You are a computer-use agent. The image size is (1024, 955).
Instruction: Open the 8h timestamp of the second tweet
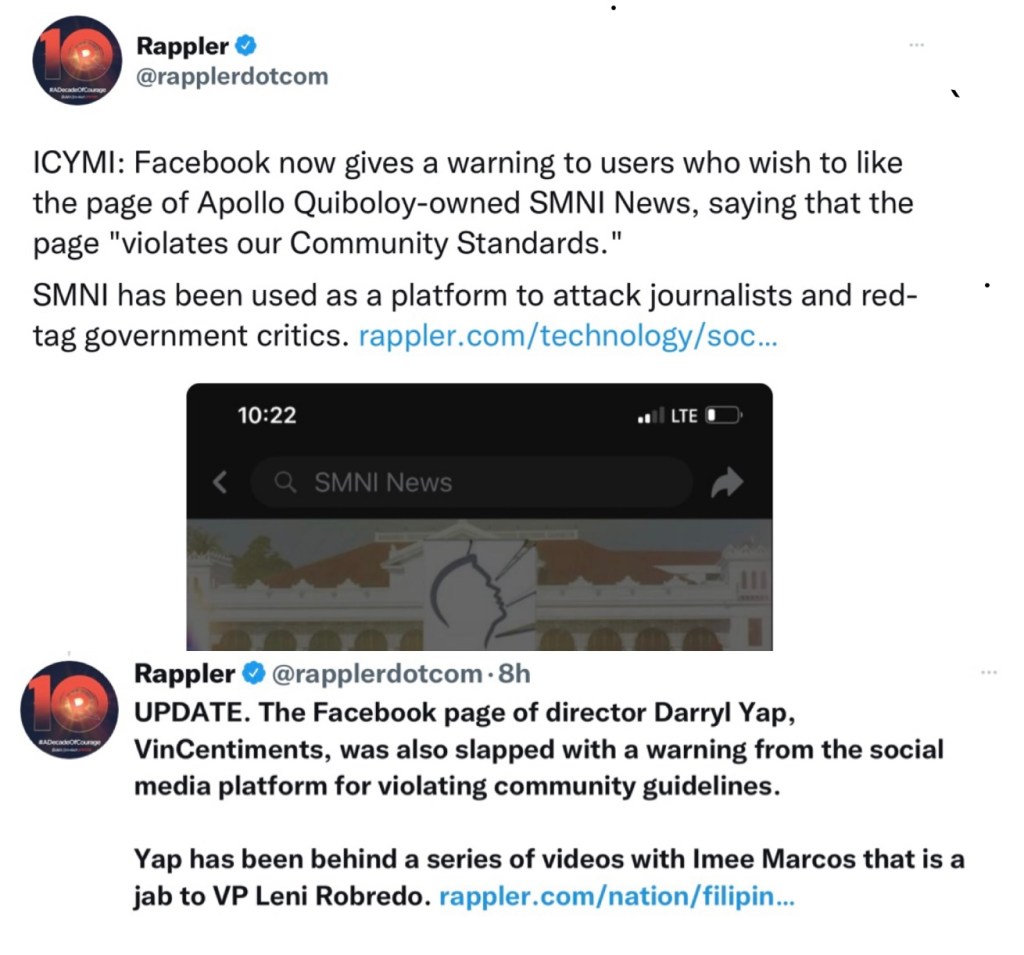[x=514, y=675]
